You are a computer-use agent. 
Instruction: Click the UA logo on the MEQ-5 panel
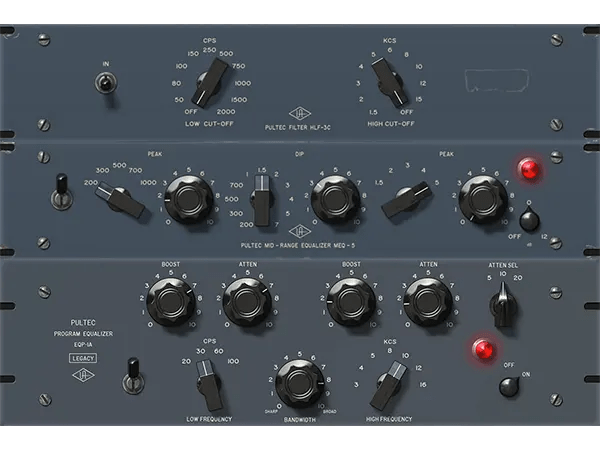[300, 231]
